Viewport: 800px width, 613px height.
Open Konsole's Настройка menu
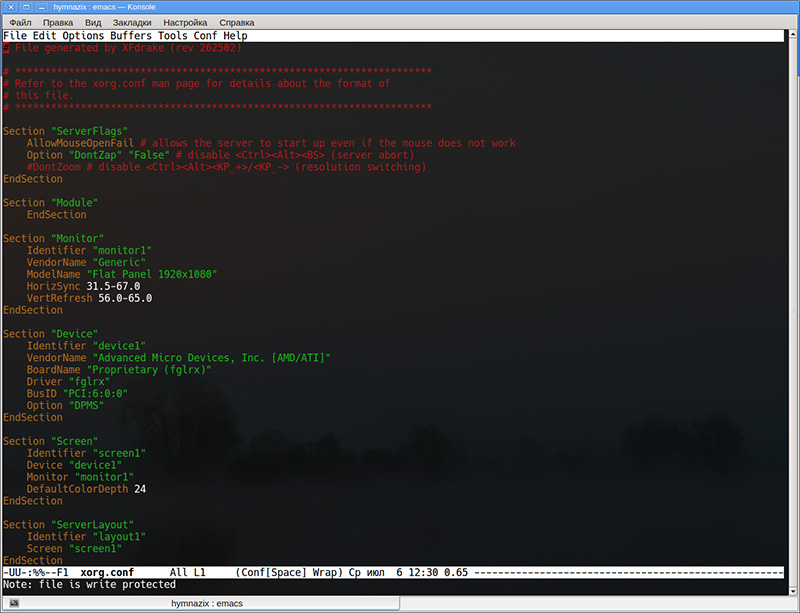point(186,21)
